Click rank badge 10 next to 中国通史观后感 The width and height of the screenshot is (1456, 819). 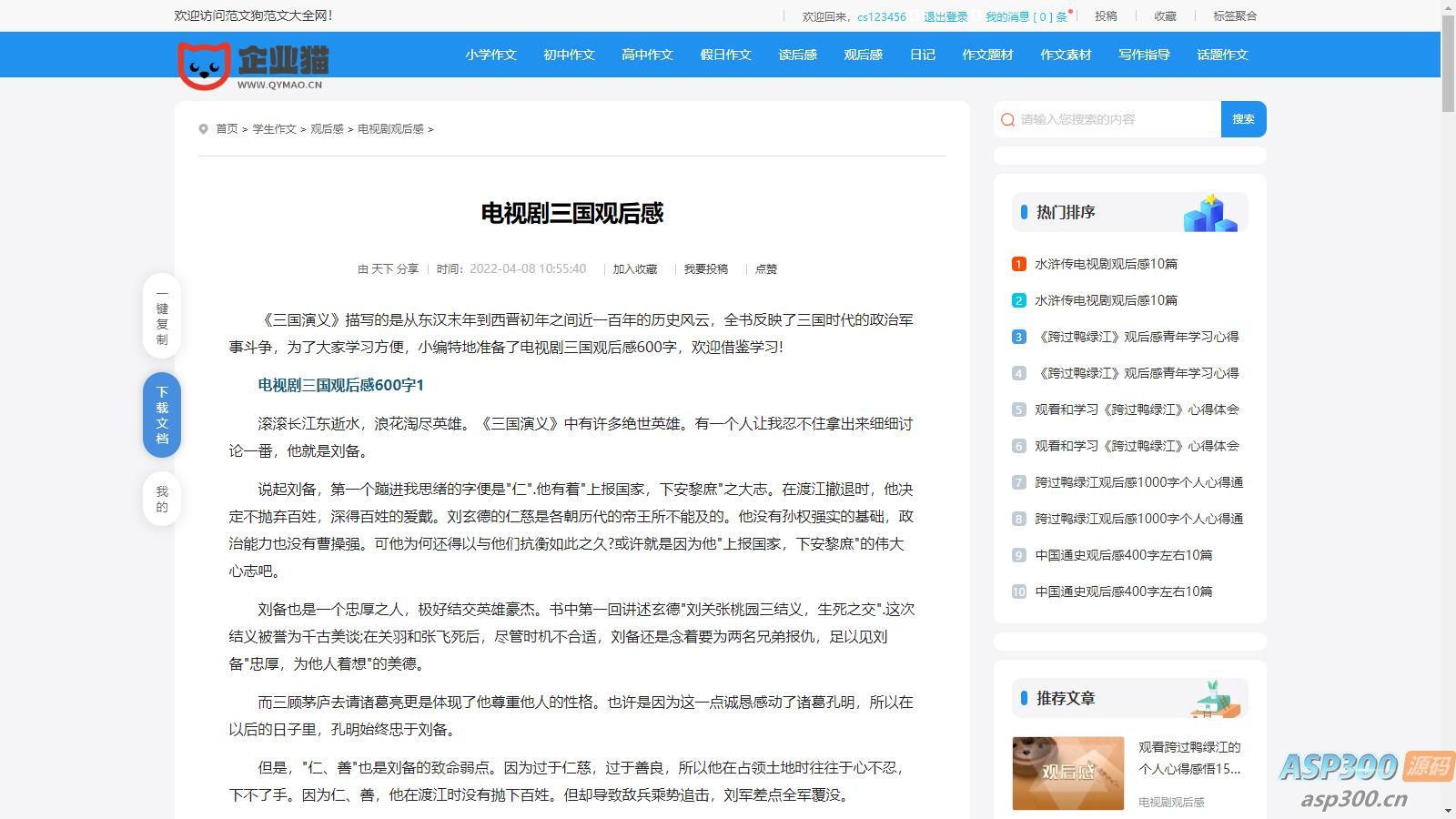tap(1017, 591)
